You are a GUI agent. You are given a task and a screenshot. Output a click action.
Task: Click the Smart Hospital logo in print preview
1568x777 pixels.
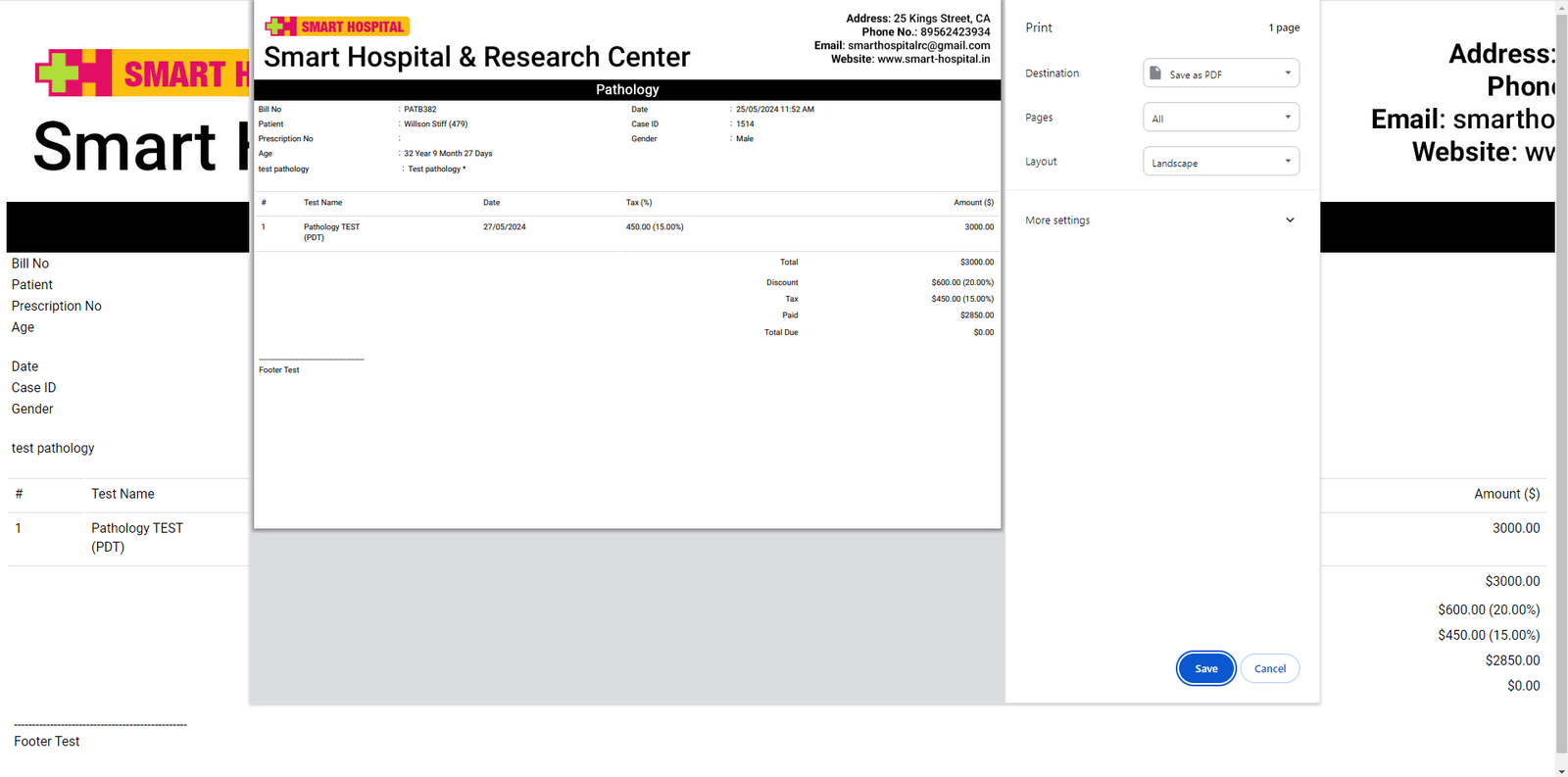tap(337, 26)
